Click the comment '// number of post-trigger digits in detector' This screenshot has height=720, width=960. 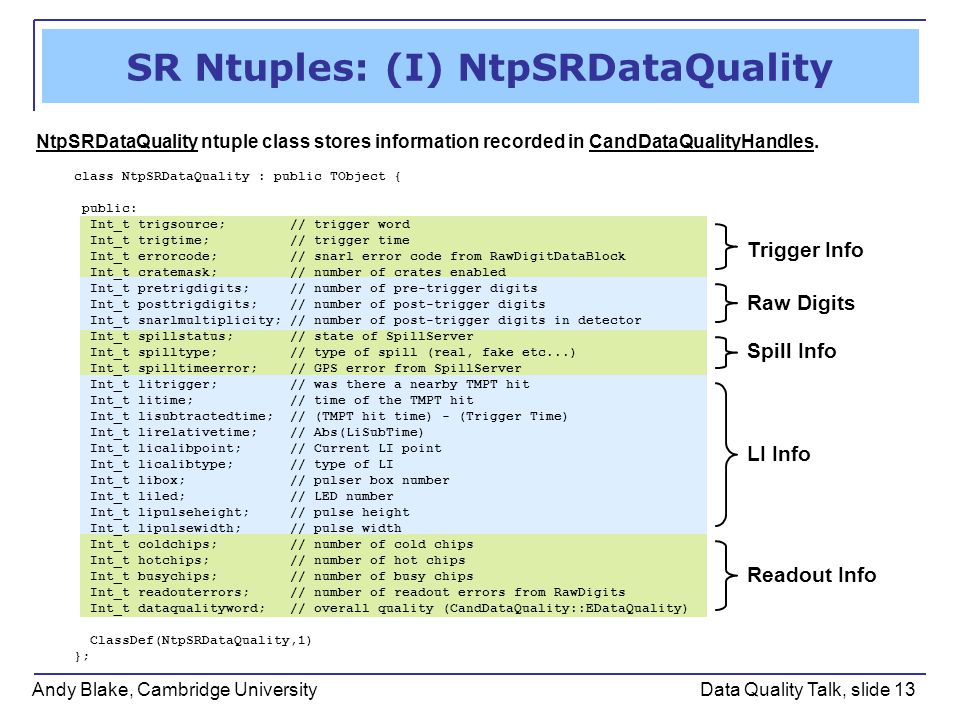click(466, 320)
